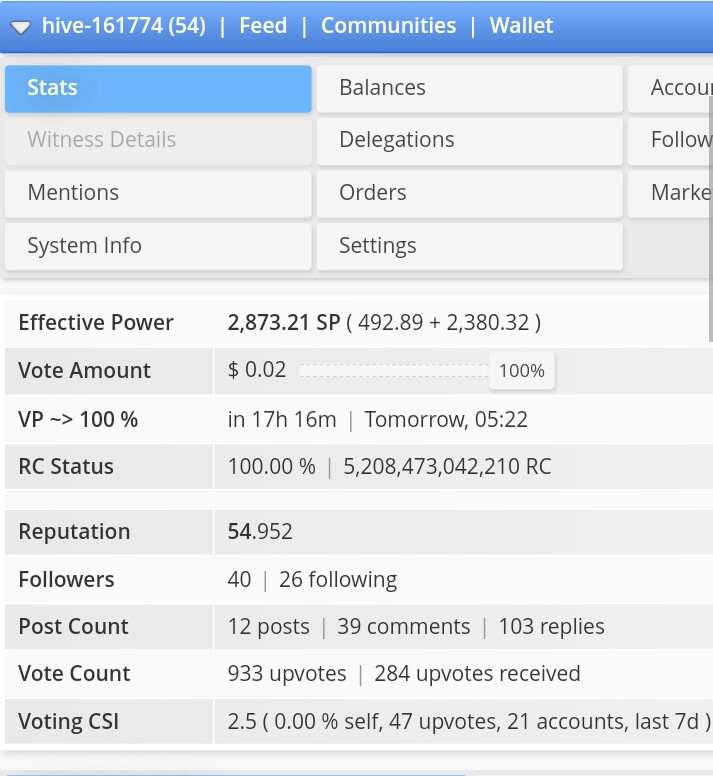The width and height of the screenshot is (713, 776).
Task: Select the Witness Details tab
Action: [x=158, y=141]
